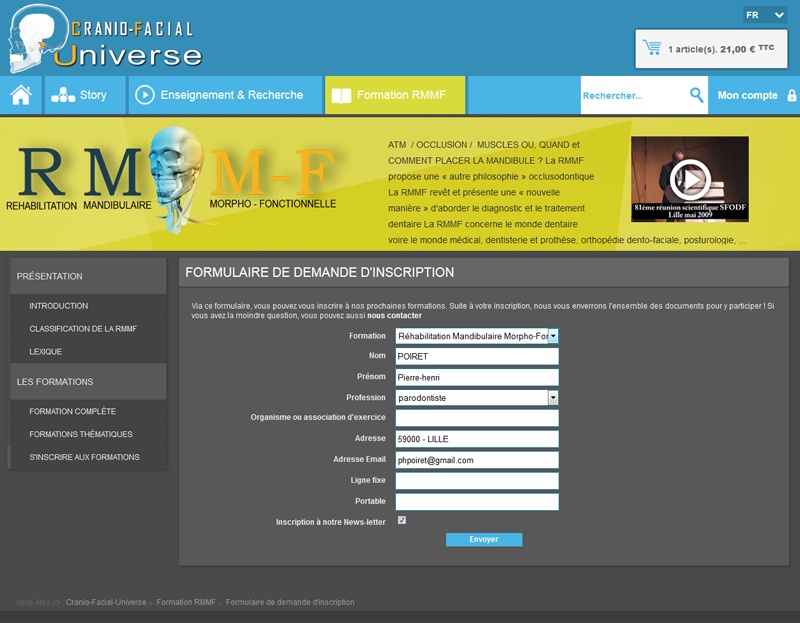Screen dimensions: 800x623
Task: Click the Story molecule icon
Action: coord(63,95)
